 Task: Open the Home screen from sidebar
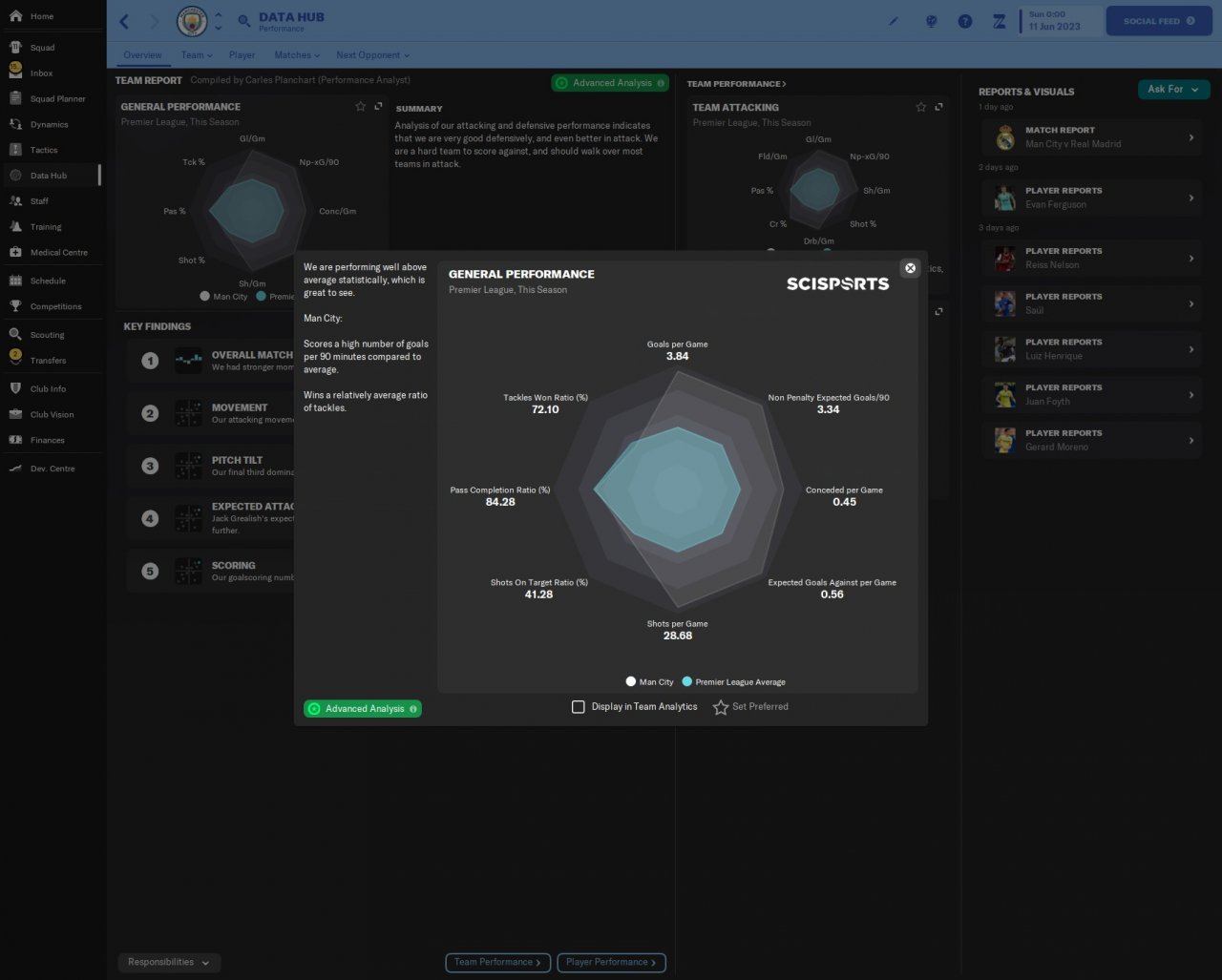(41, 16)
